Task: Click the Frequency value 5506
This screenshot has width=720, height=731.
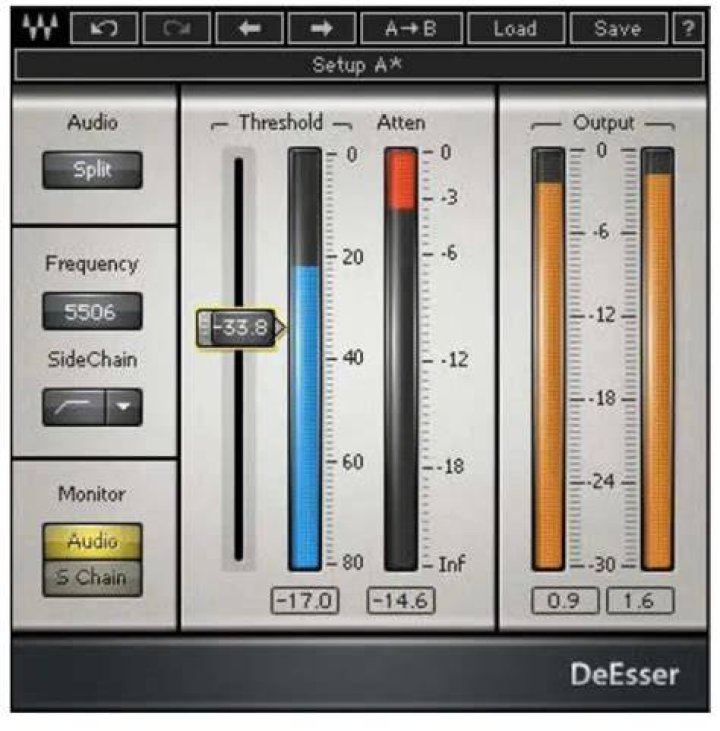Action: 92,311
